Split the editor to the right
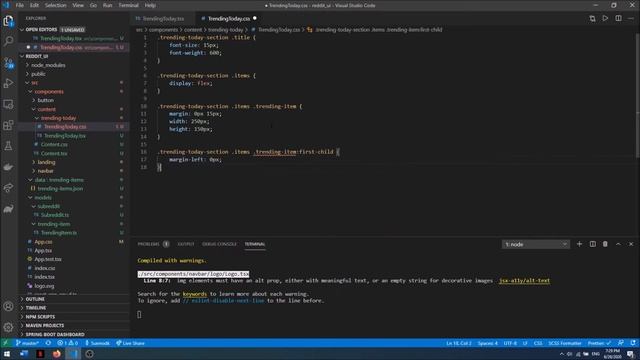The image size is (640, 360). 618,18
